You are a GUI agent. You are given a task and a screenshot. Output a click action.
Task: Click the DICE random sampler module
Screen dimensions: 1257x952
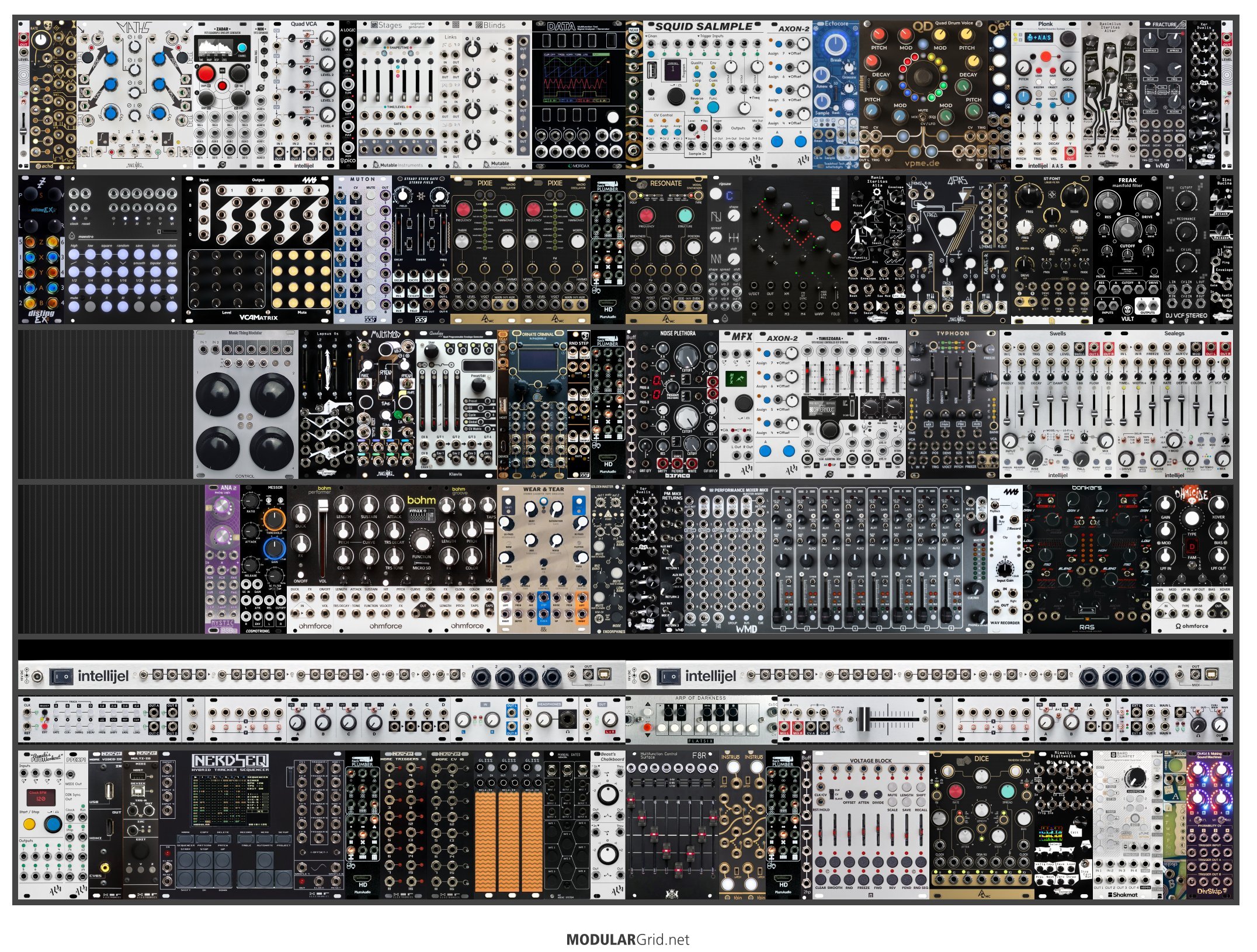981,825
